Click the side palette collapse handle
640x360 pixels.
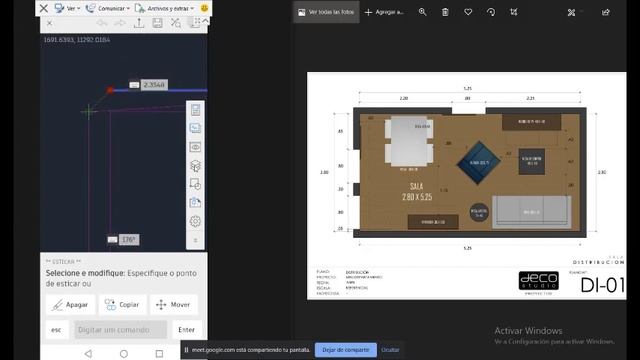pos(195,240)
